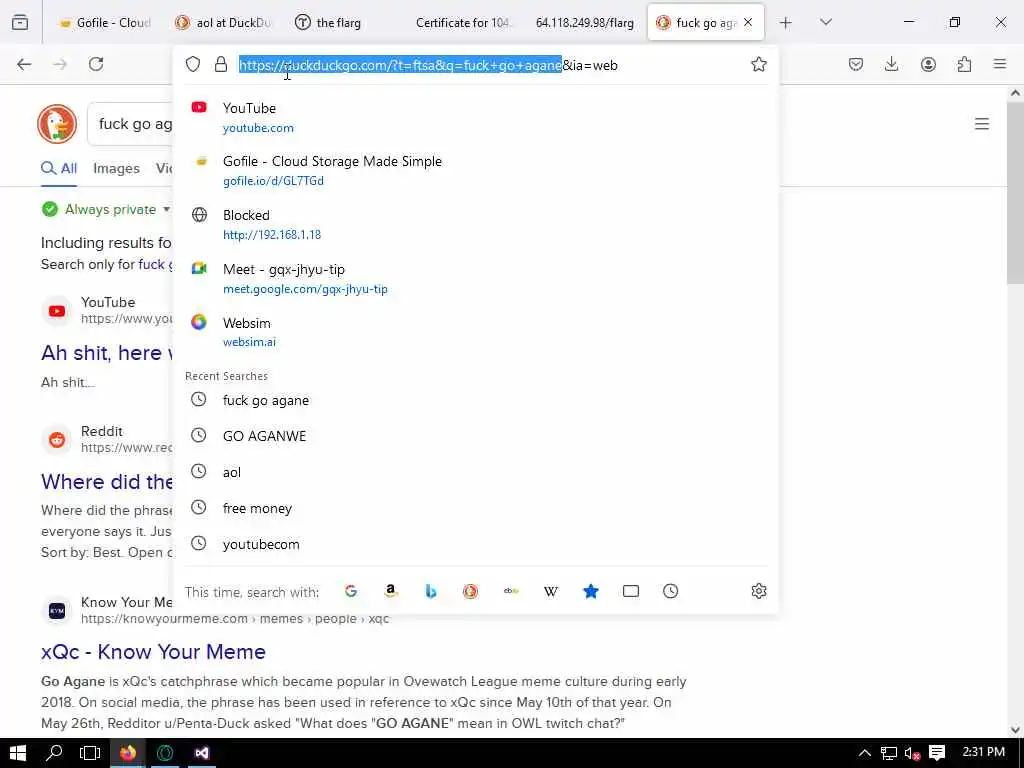Click the Firefox taskbar icon
Image resolution: width=1024 pixels, height=768 pixels.
127,753
